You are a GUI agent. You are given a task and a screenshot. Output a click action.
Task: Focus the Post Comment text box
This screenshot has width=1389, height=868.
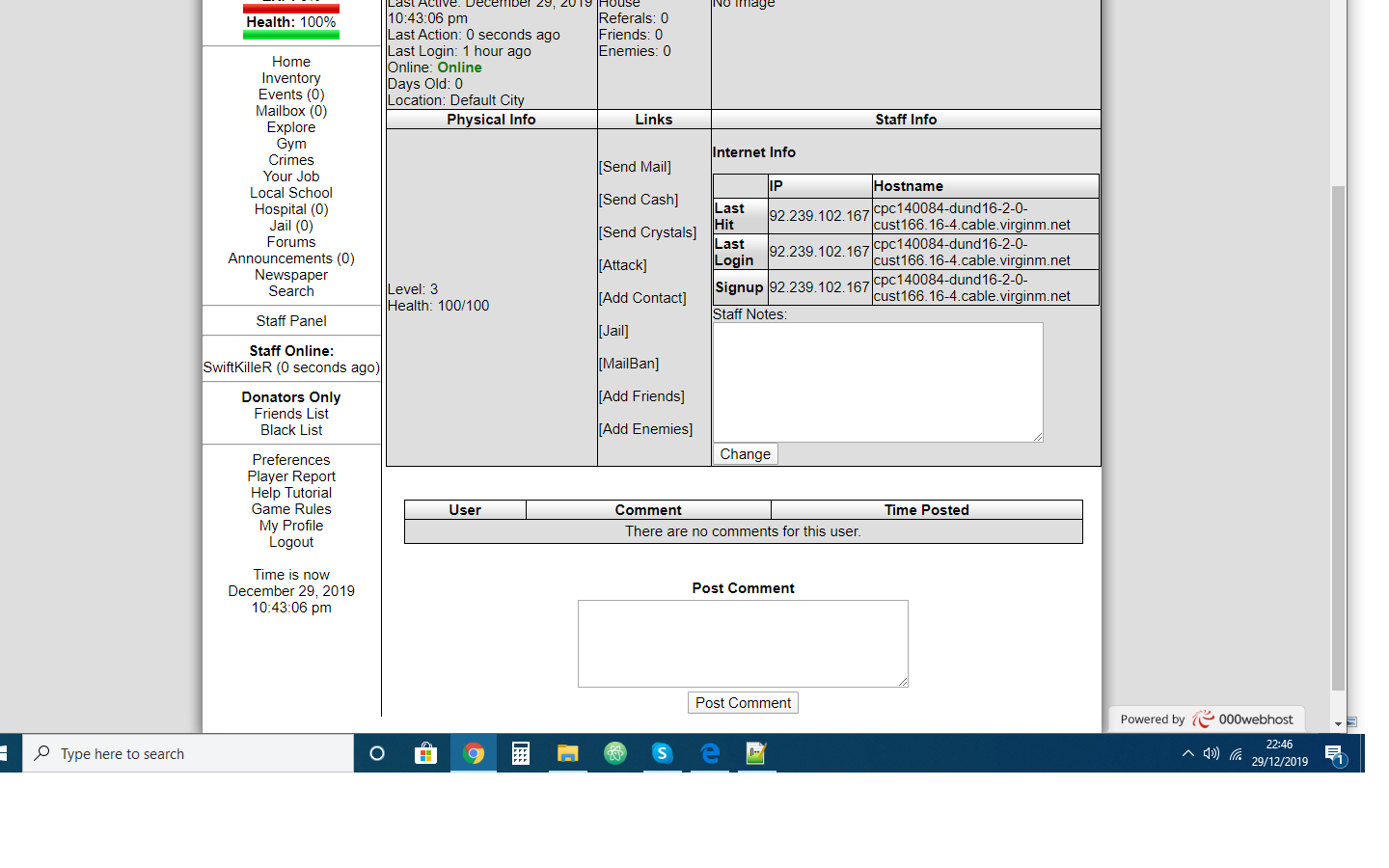(x=743, y=643)
